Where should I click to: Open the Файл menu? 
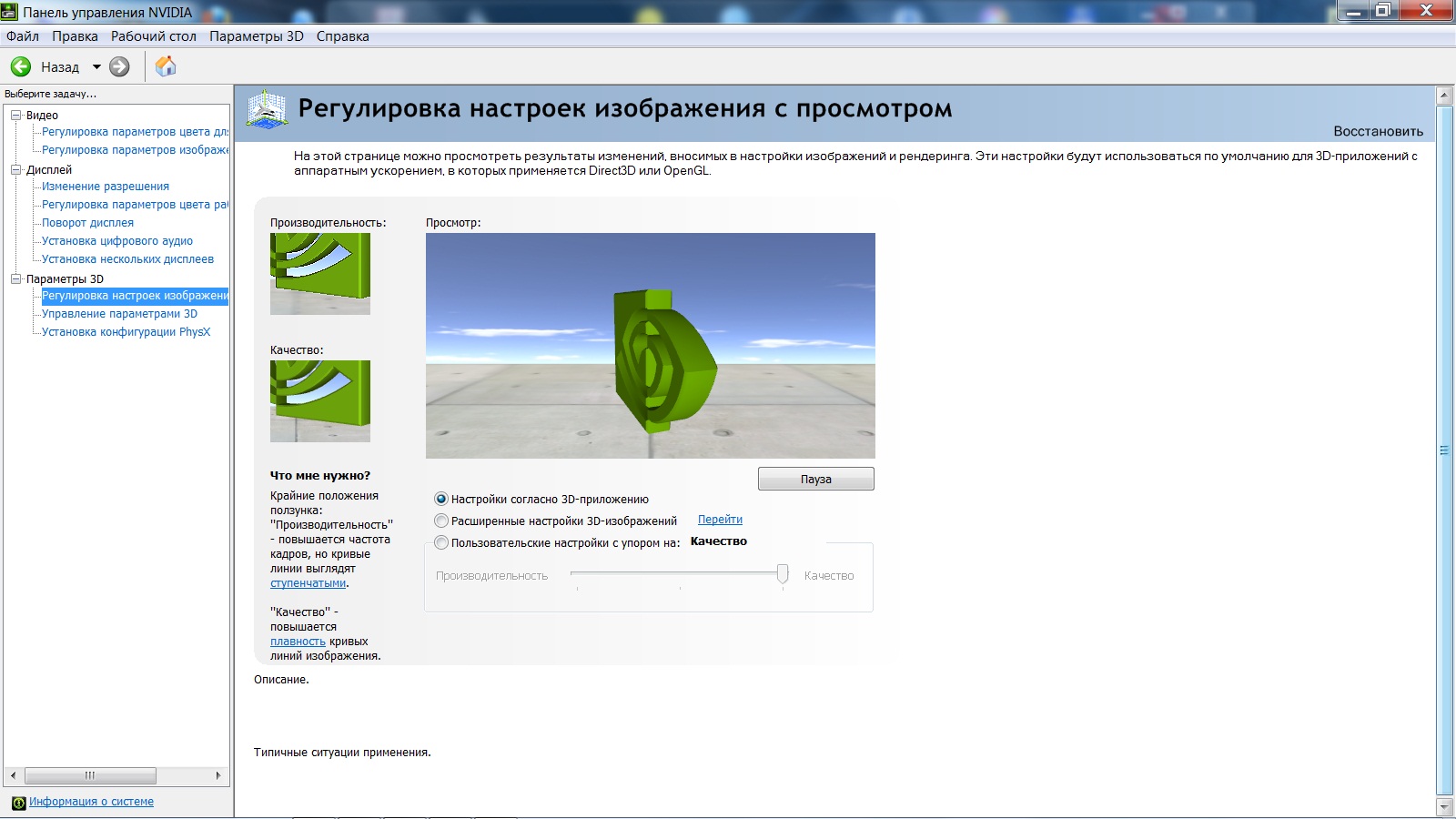click(x=23, y=36)
